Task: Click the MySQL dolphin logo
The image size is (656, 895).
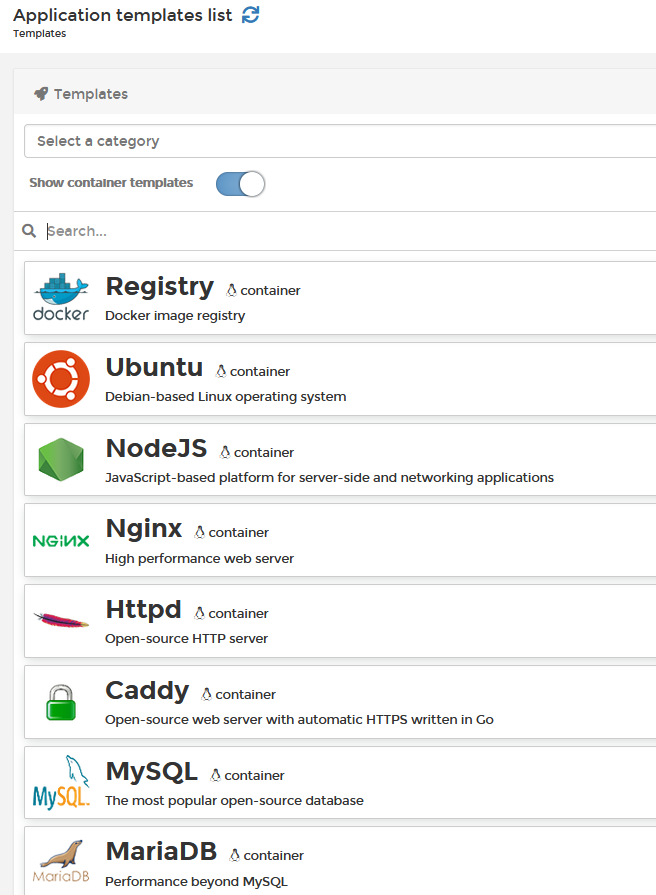Action: (61, 783)
